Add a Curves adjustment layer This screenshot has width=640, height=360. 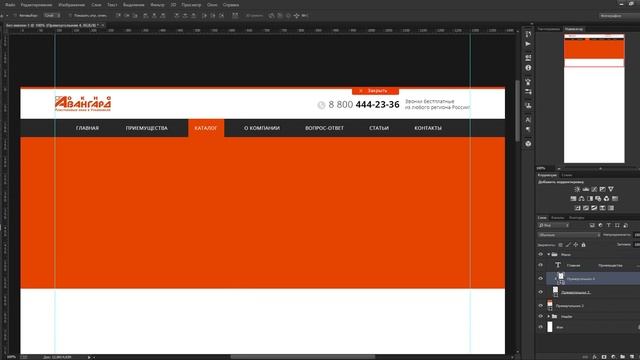click(594, 189)
